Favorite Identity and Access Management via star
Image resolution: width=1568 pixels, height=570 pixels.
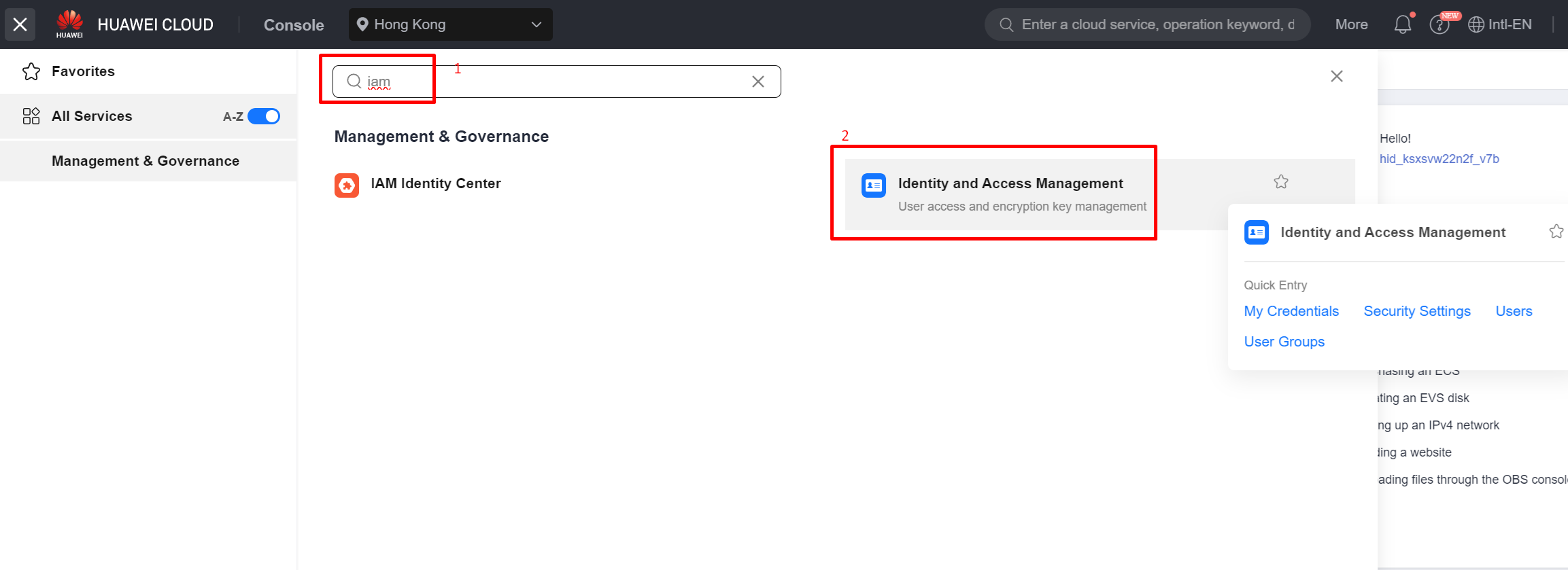1281,181
